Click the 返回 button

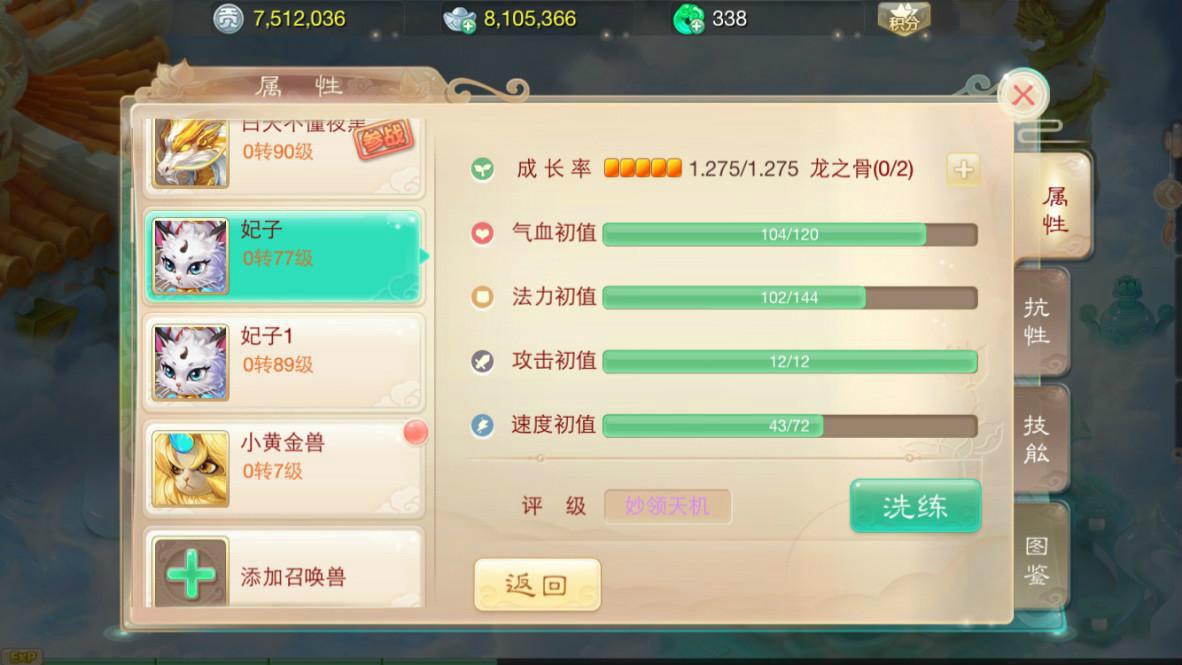(x=537, y=584)
